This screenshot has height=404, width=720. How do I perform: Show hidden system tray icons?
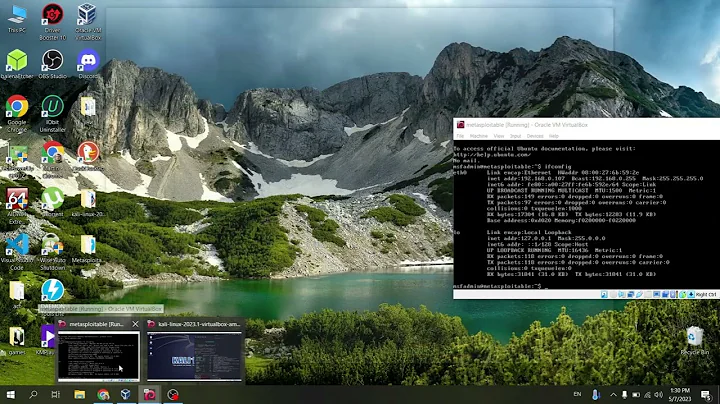[x=613, y=394]
